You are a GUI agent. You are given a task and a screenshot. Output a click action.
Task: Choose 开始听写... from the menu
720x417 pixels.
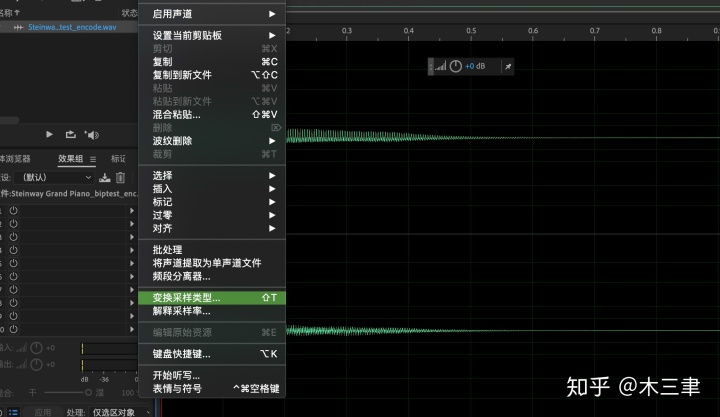[x=212, y=375]
